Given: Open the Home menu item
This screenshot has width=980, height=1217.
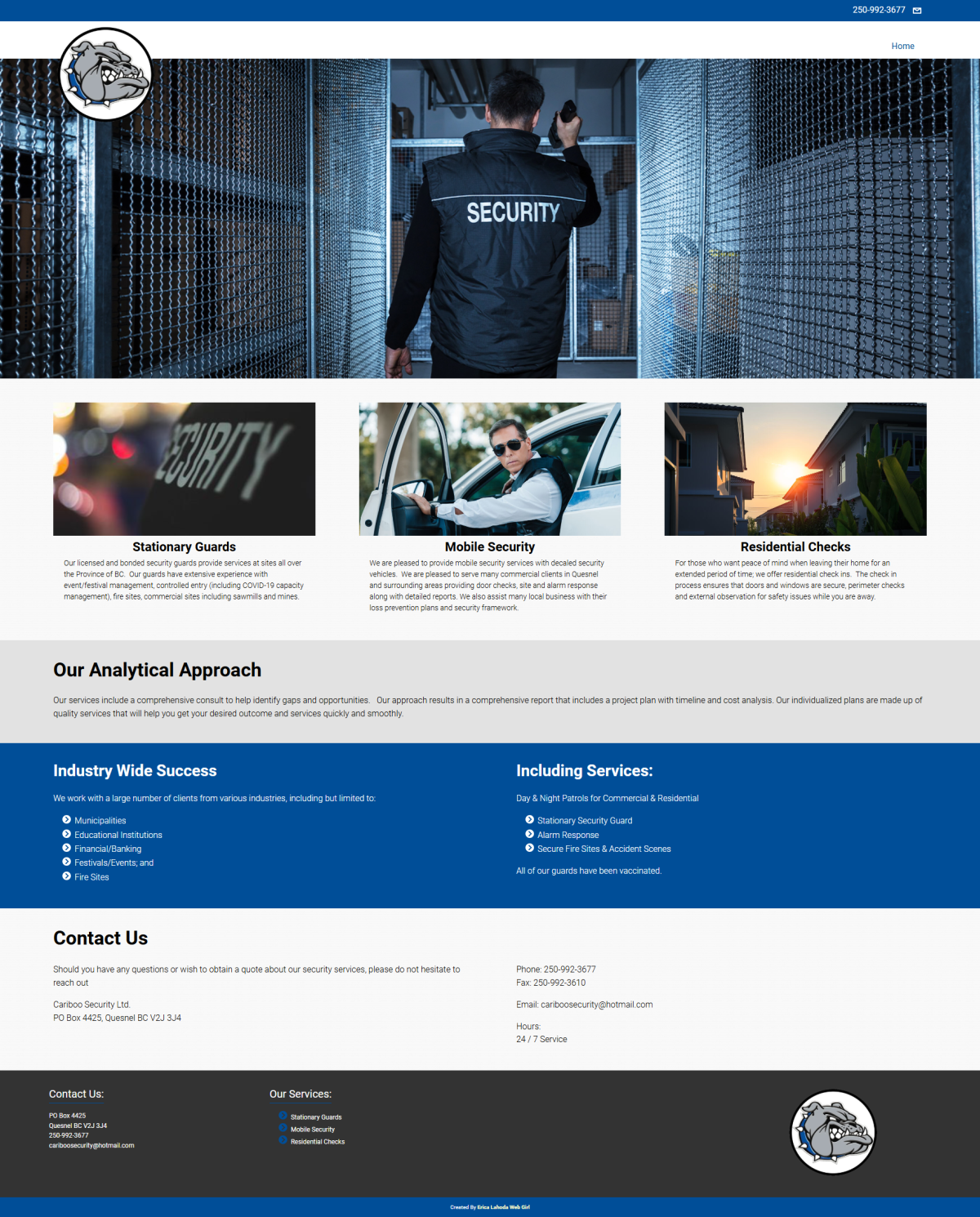Looking at the screenshot, I should coord(902,47).
